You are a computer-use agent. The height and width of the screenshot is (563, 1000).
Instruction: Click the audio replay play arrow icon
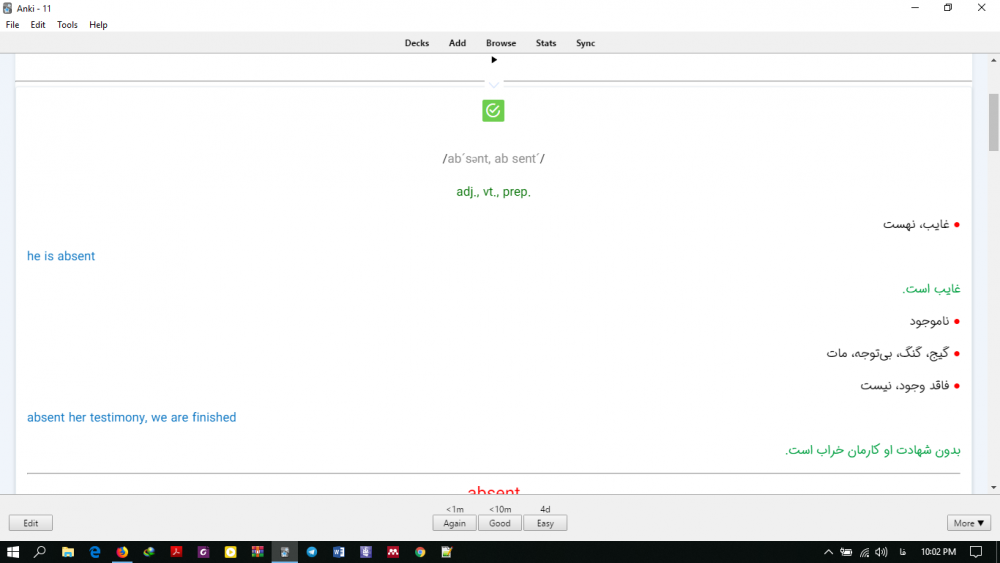point(494,60)
